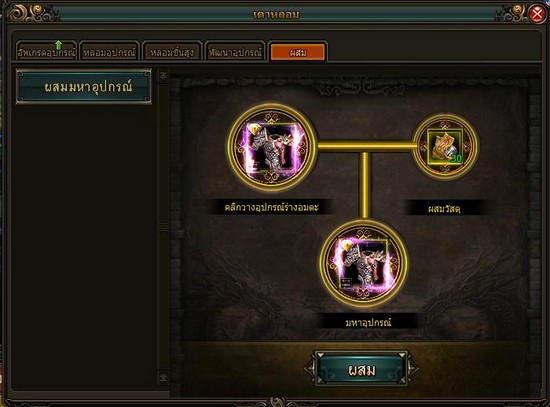Choose ผสมมหาอุปกรณ์ in the left list
This screenshot has width=550, height=407.
click(x=84, y=87)
